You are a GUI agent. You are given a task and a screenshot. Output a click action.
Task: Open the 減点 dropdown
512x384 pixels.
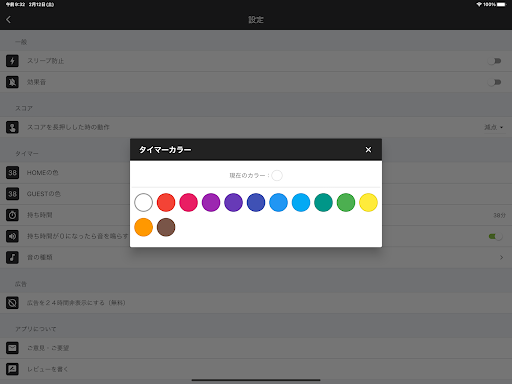494,127
